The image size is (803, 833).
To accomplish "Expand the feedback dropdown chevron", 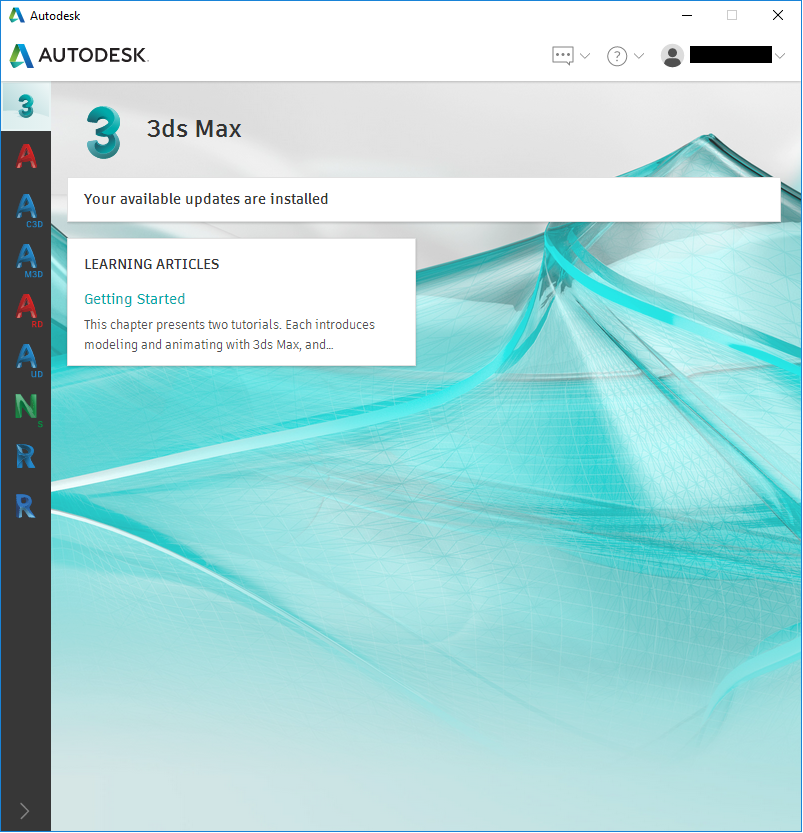I will 585,56.
